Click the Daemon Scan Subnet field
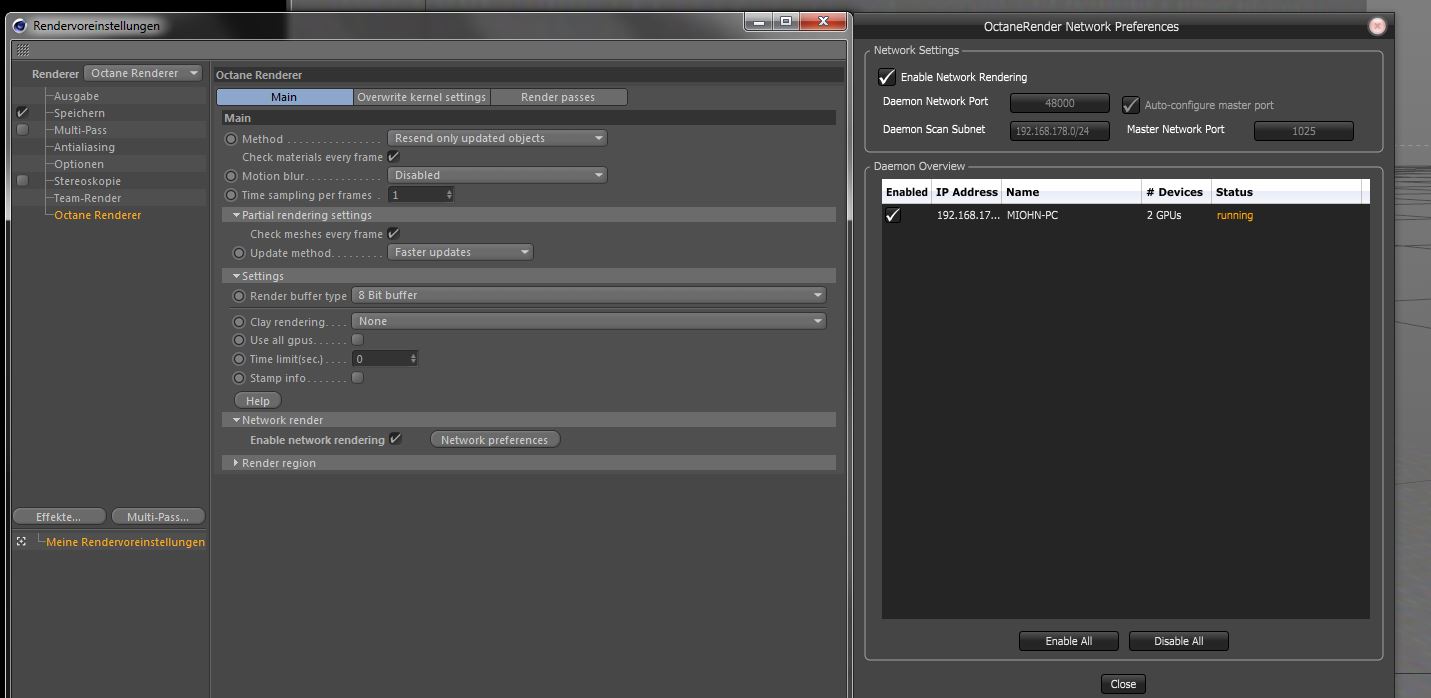The height and width of the screenshot is (698, 1431). point(1060,131)
